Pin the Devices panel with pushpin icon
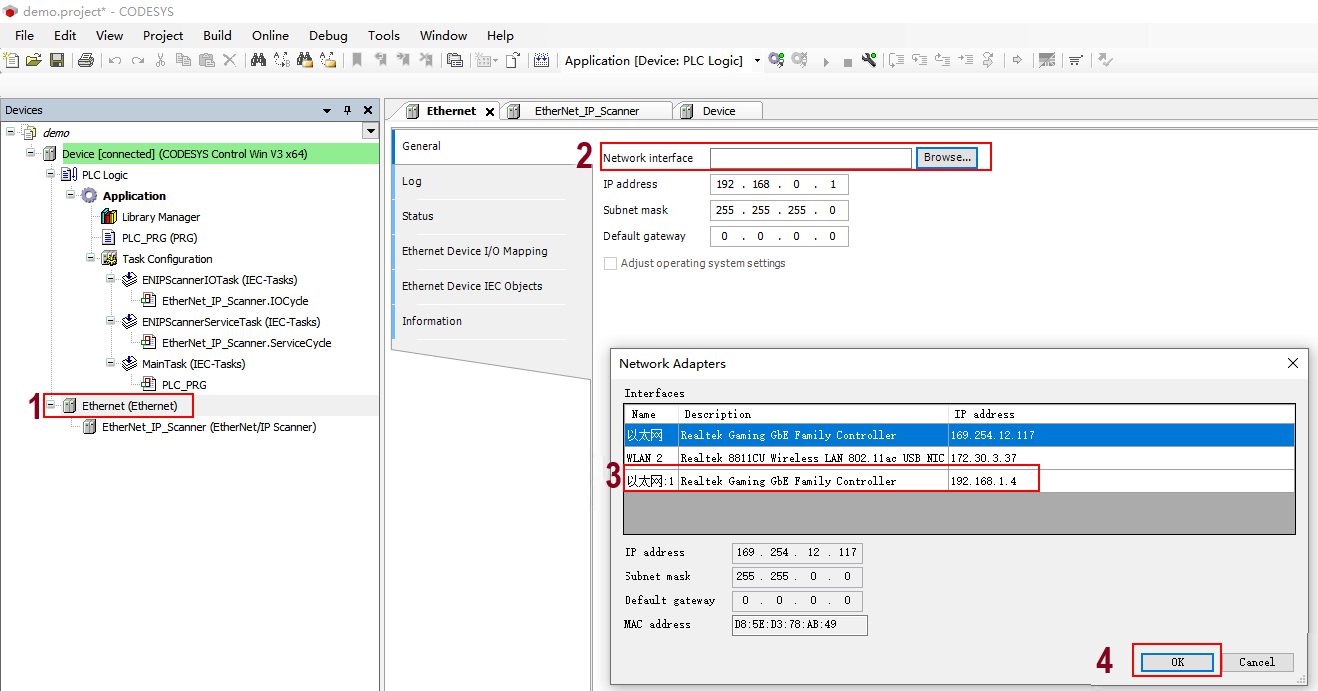This screenshot has height=691, width=1318. pos(348,110)
